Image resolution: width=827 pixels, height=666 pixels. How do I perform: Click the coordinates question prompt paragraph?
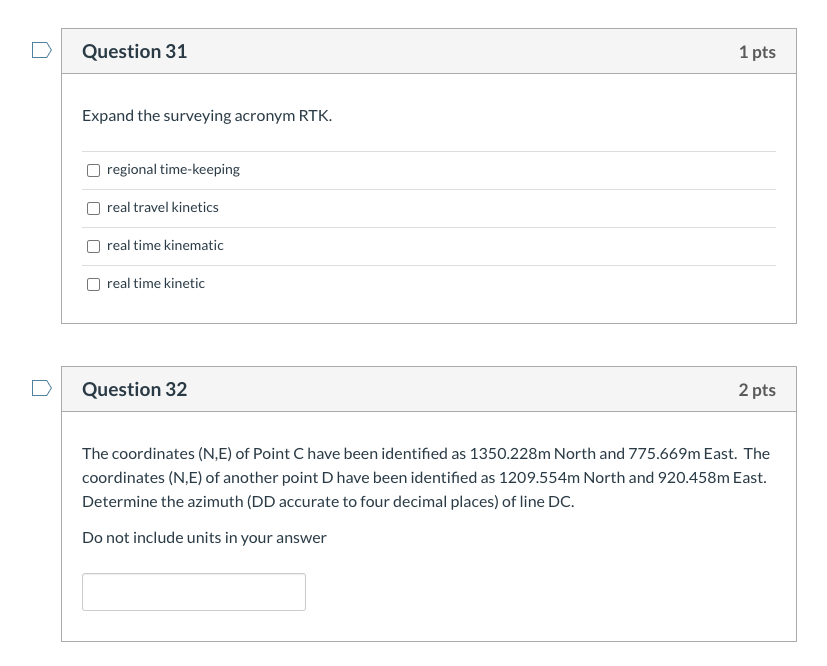(424, 476)
